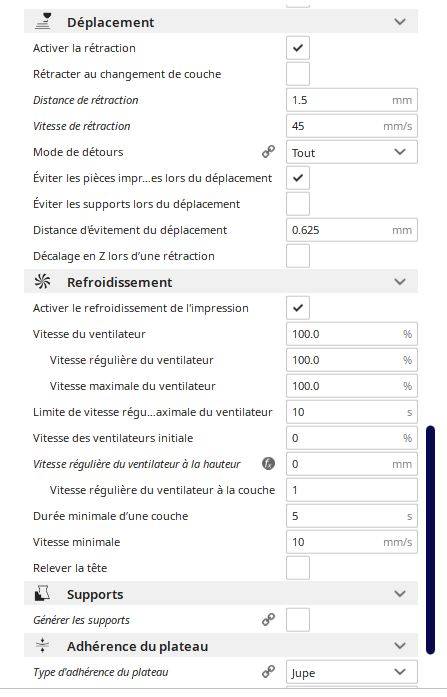Image resolution: width=447 pixels, height=697 pixels.
Task: Toggle the Relever la tête checkbox
Action: click(x=298, y=568)
